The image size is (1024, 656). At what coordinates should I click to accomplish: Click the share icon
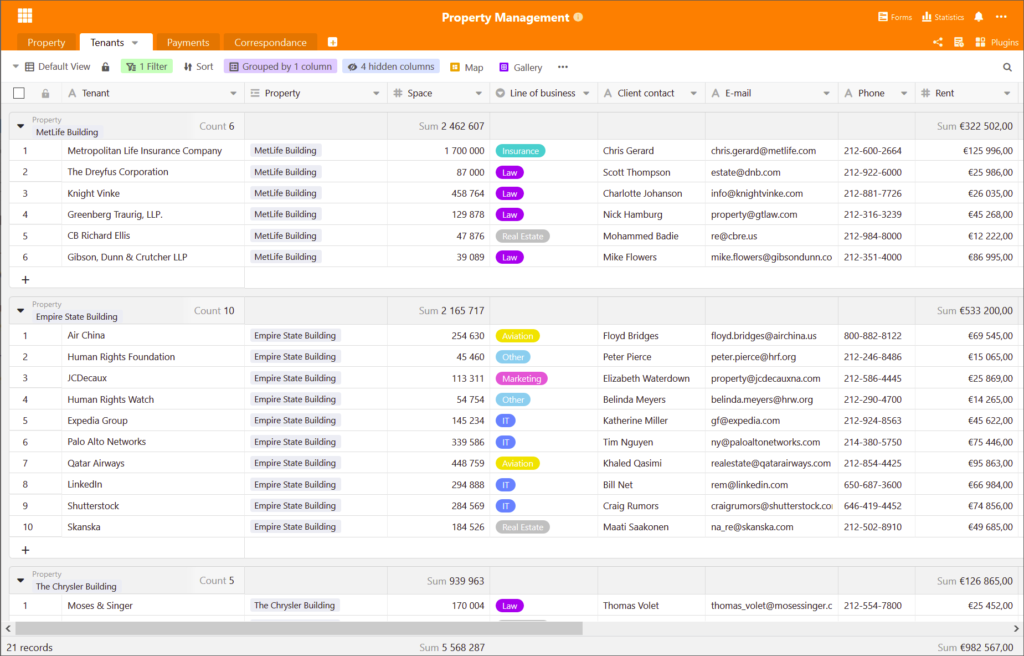pyautogui.click(x=938, y=43)
